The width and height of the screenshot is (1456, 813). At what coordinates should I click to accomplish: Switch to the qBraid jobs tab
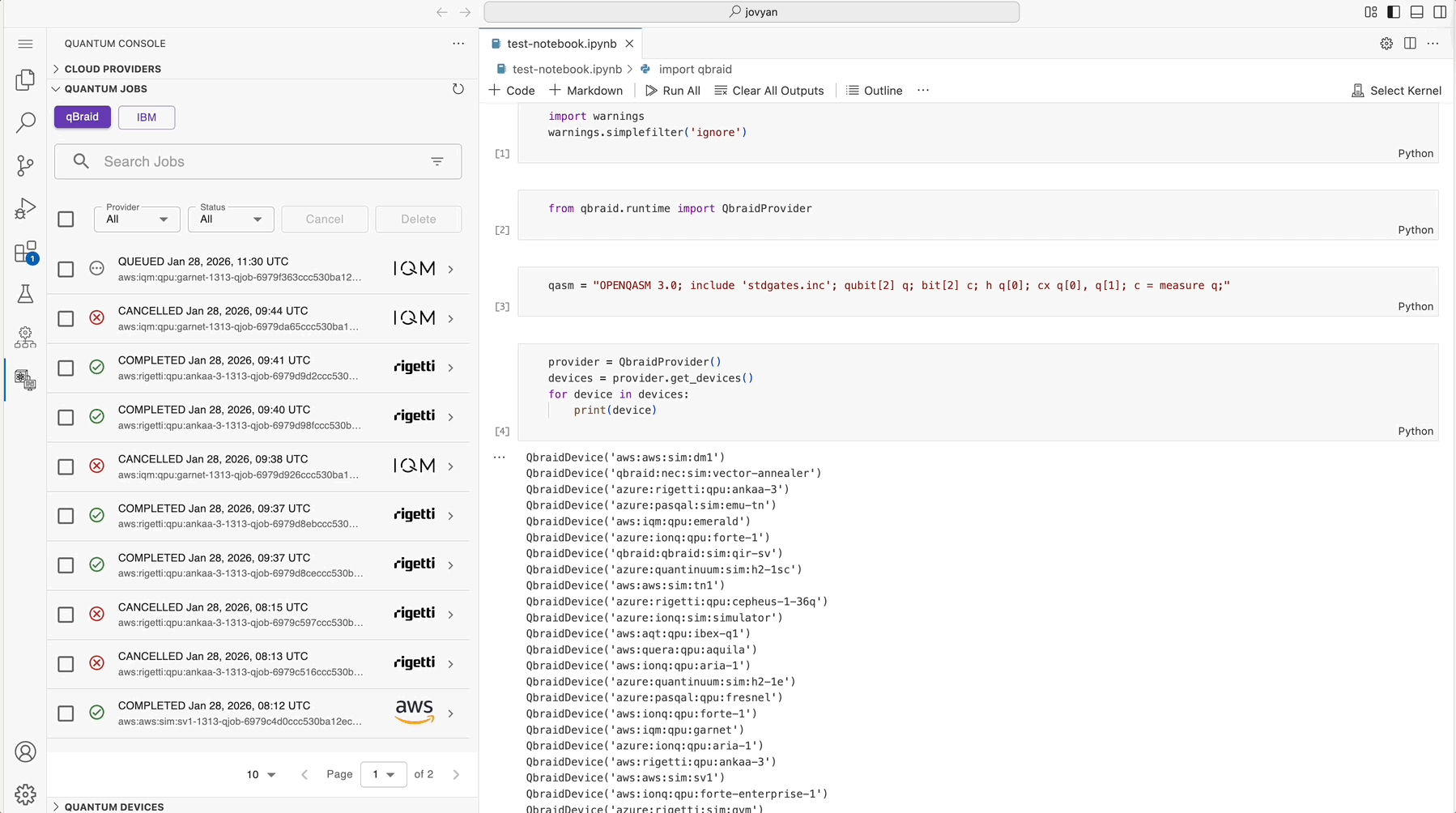(x=83, y=117)
